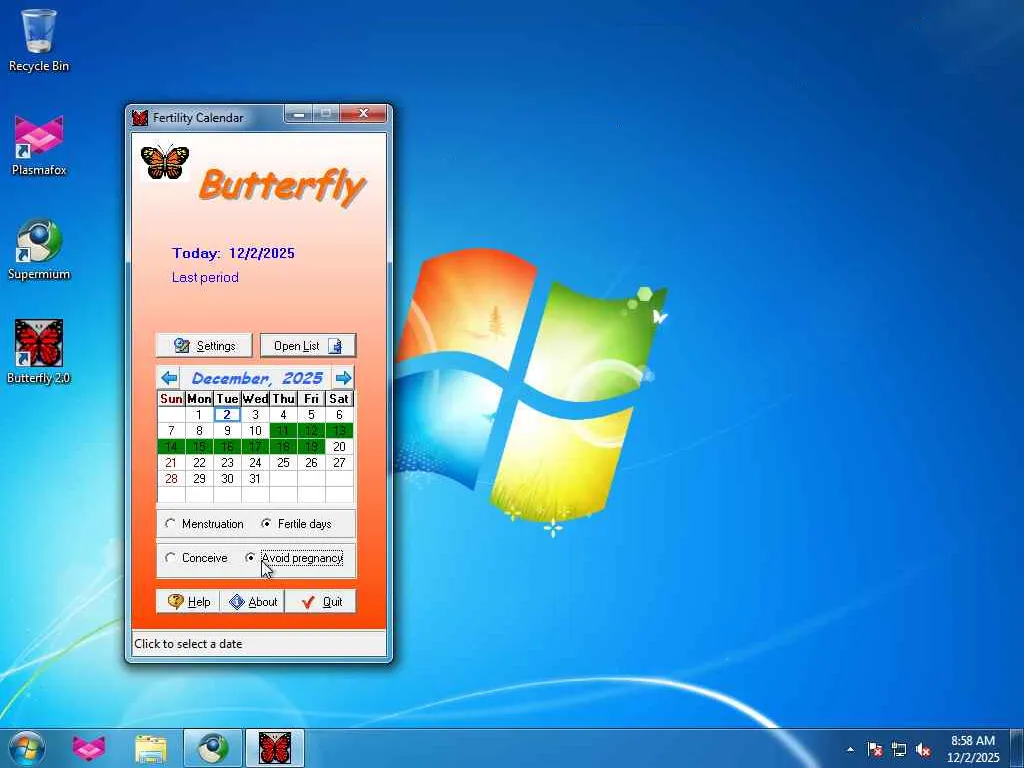
Task: Go to next month with right arrow
Action: click(343, 377)
